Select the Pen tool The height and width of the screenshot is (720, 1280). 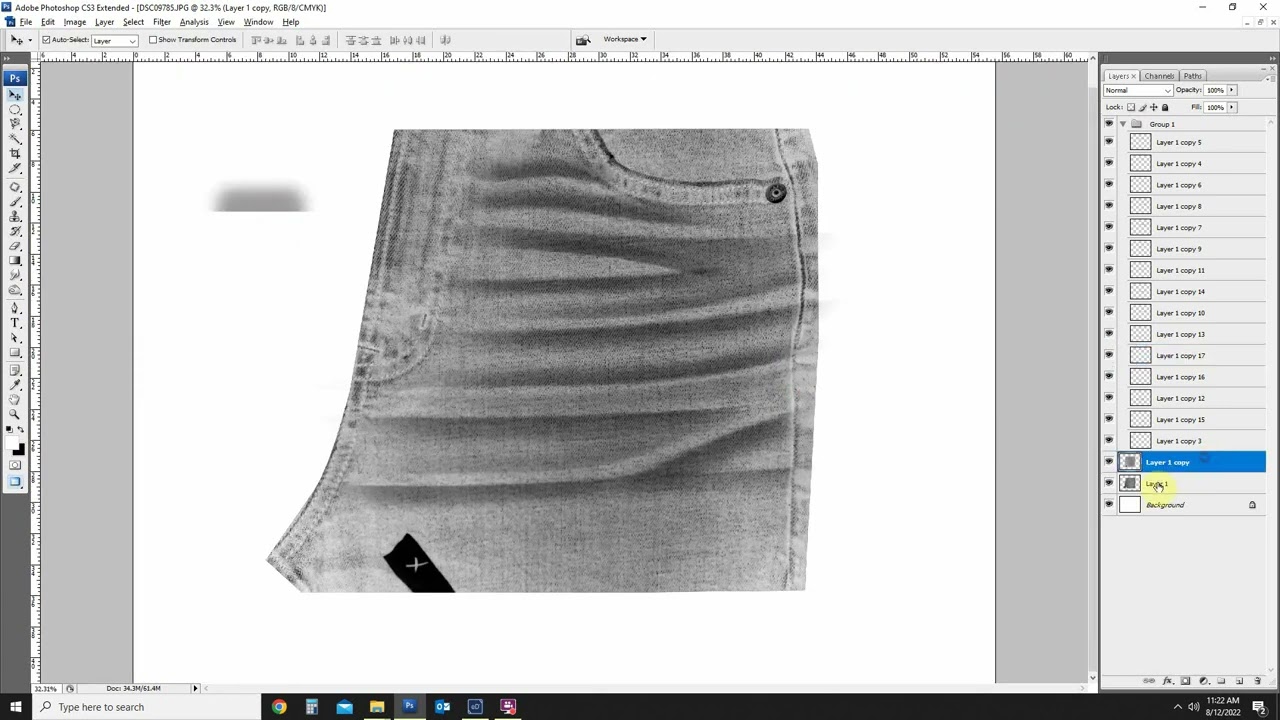pos(15,307)
